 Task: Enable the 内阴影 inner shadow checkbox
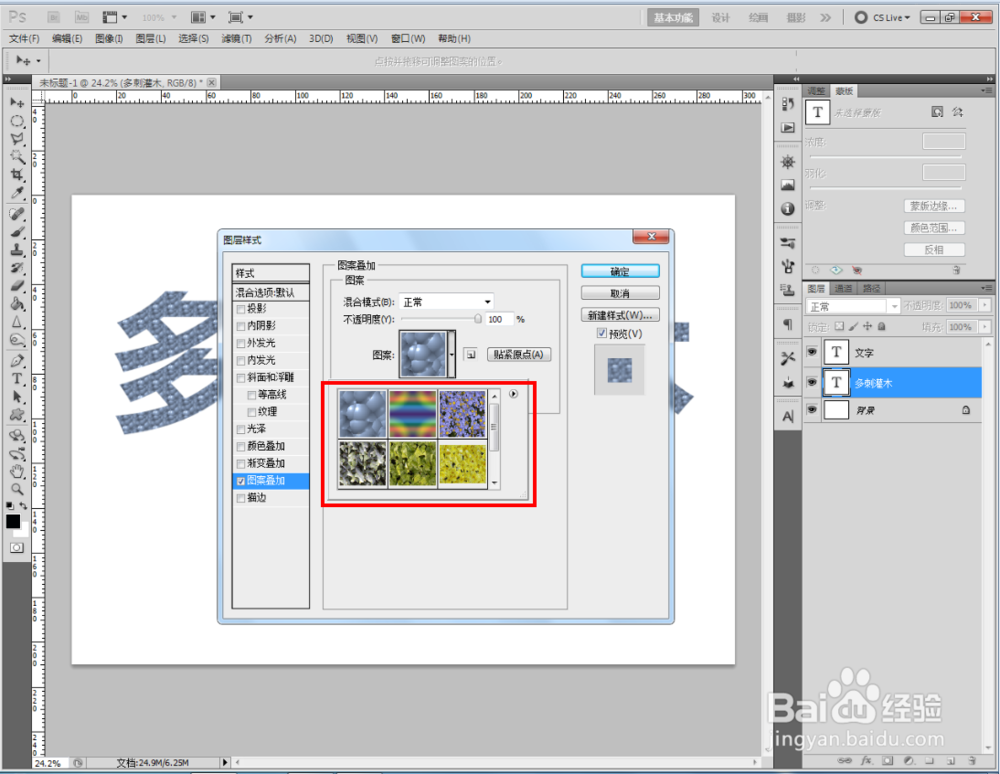click(241, 326)
